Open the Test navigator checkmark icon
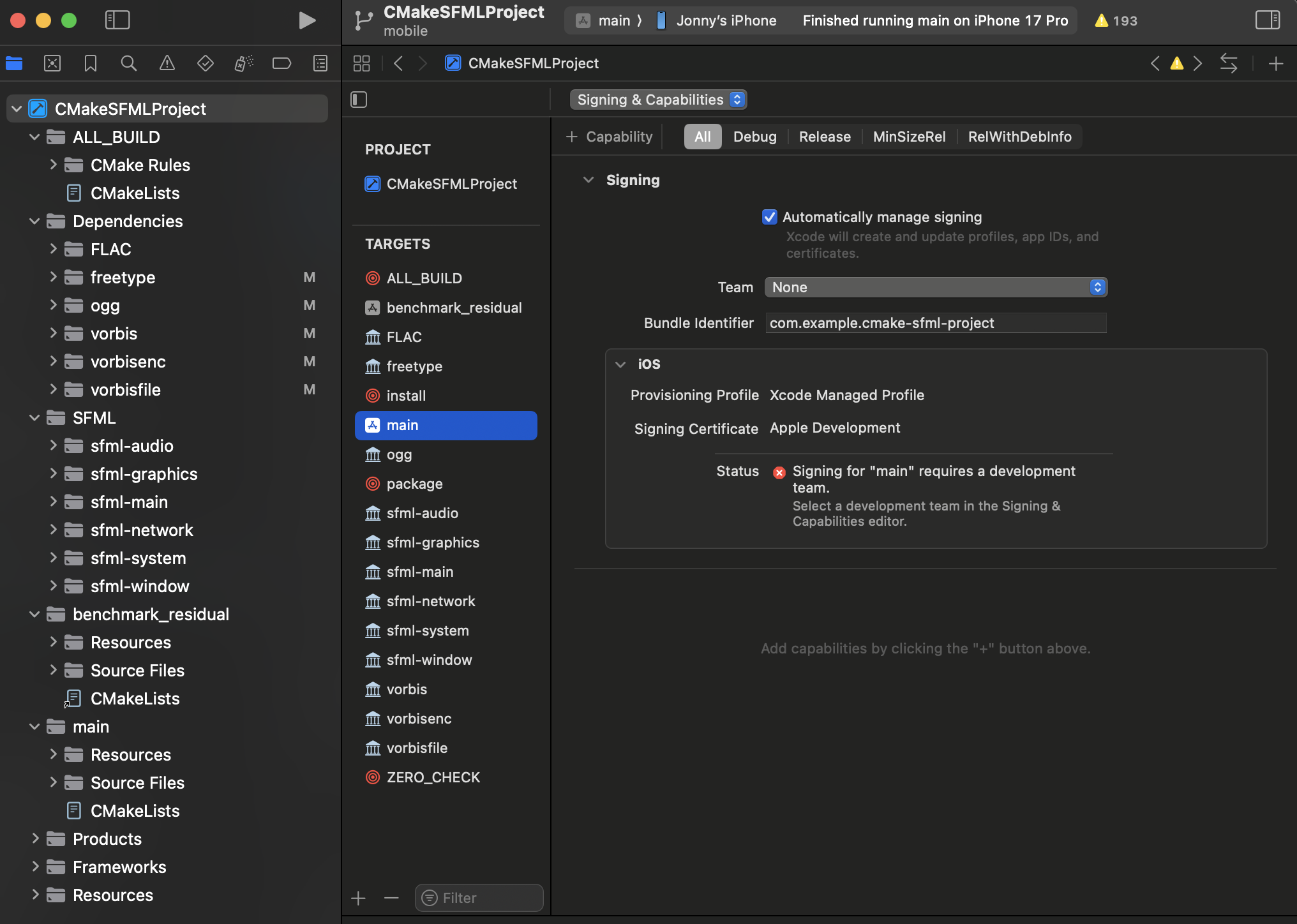1297x924 pixels. [x=205, y=63]
